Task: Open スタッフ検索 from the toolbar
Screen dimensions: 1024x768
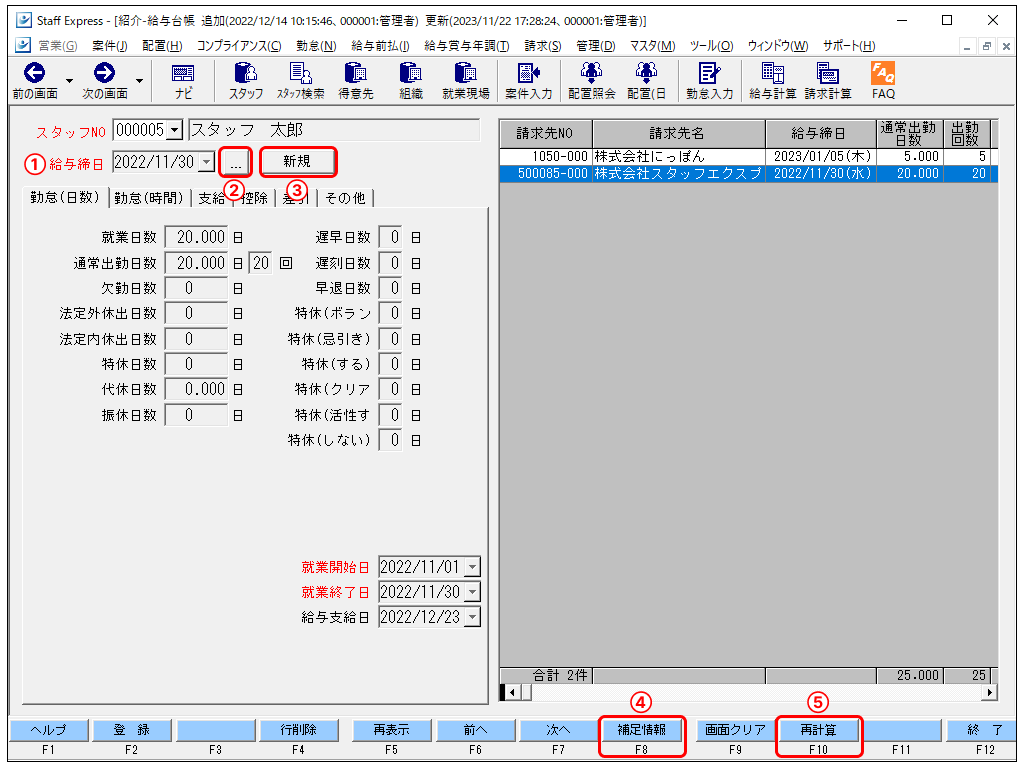Action: pos(300,80)
